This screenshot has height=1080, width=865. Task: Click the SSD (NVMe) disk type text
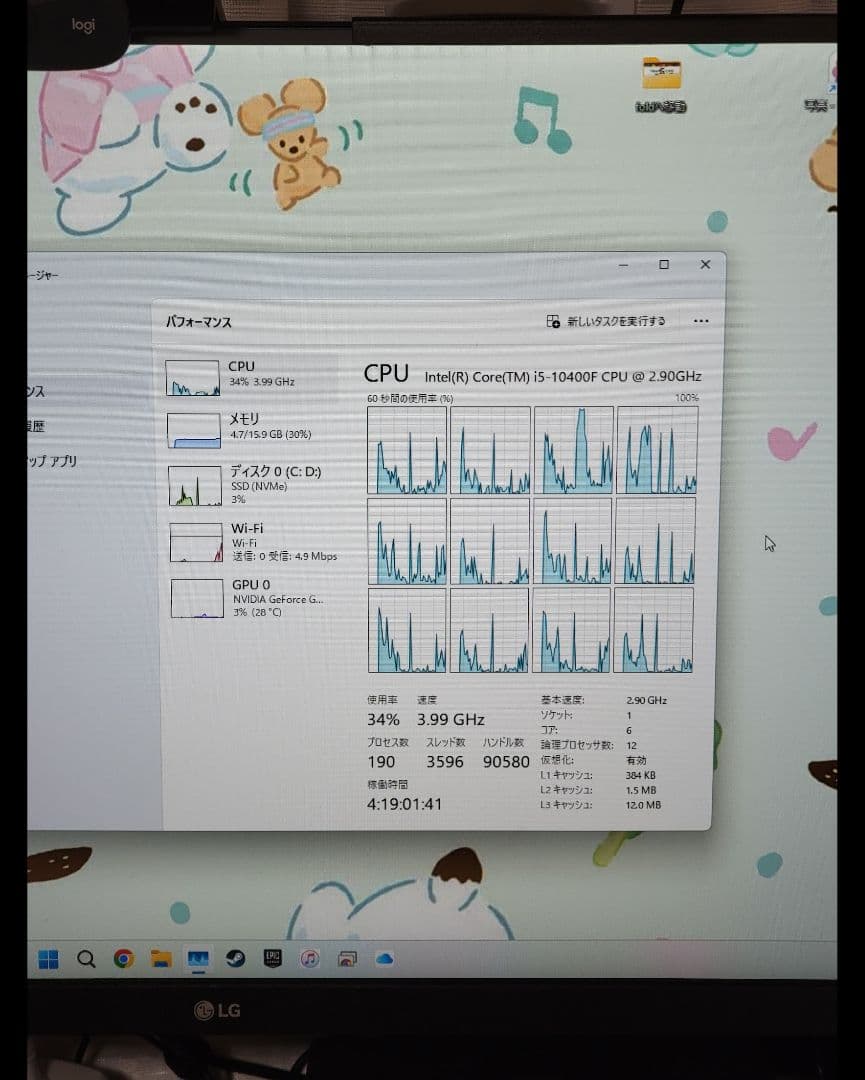pyautogui.click(x=259, y=486)
